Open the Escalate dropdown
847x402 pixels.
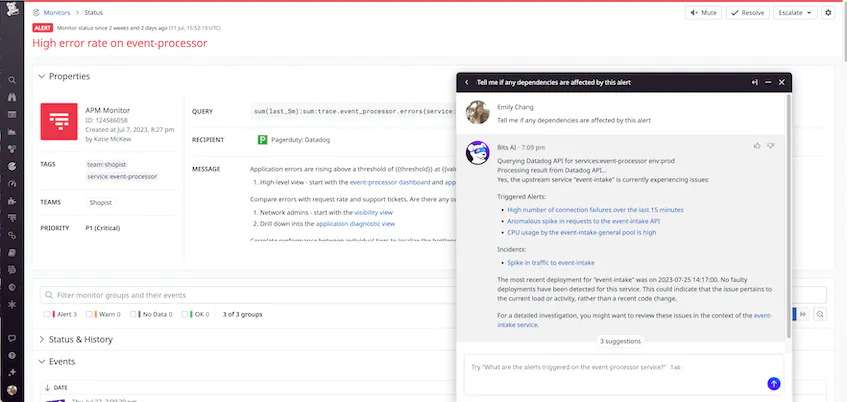795,13
